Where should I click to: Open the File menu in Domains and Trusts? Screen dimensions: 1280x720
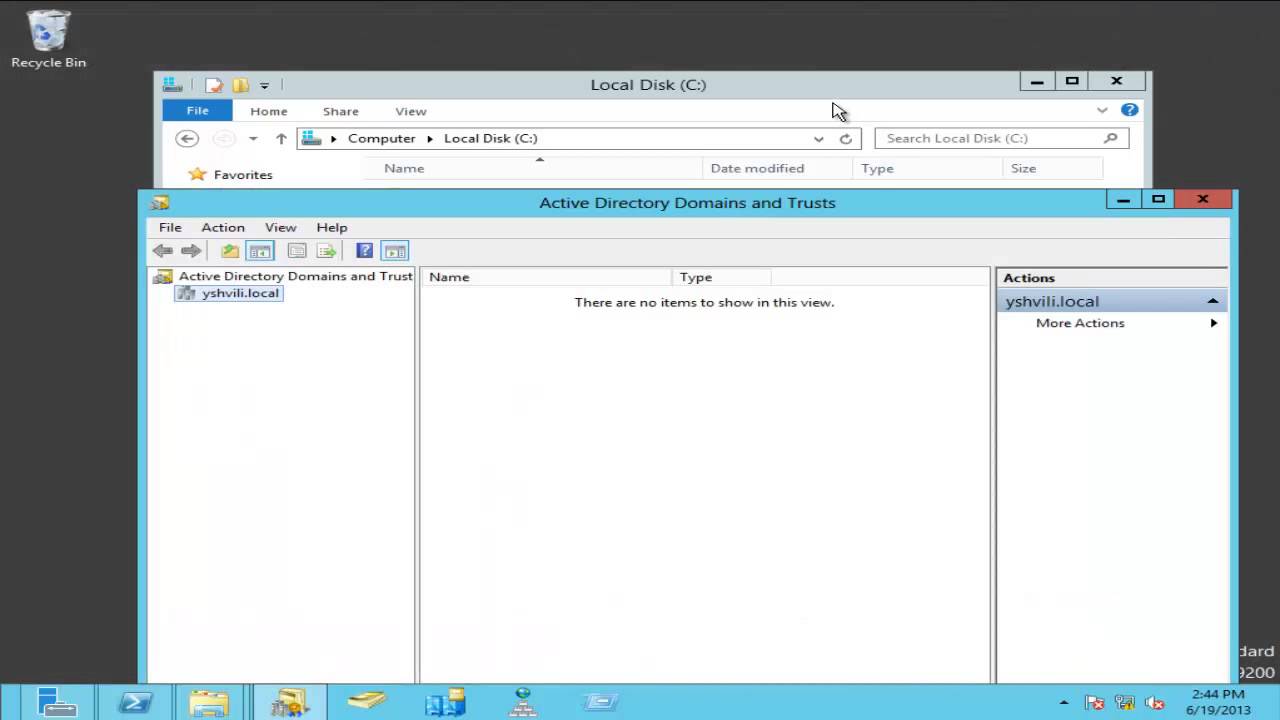170,227
